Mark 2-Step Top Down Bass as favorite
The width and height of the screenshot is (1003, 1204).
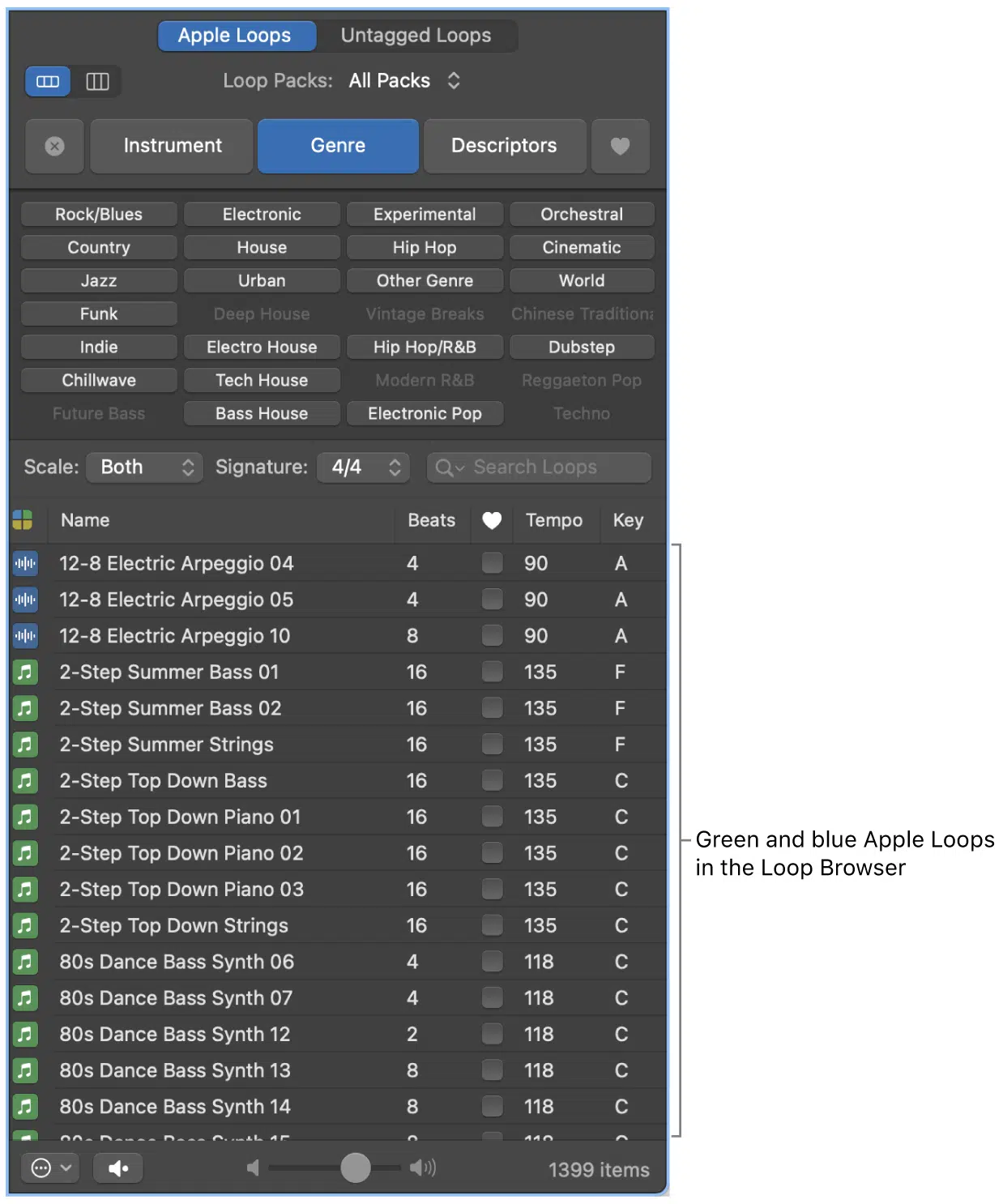(492, 780)
